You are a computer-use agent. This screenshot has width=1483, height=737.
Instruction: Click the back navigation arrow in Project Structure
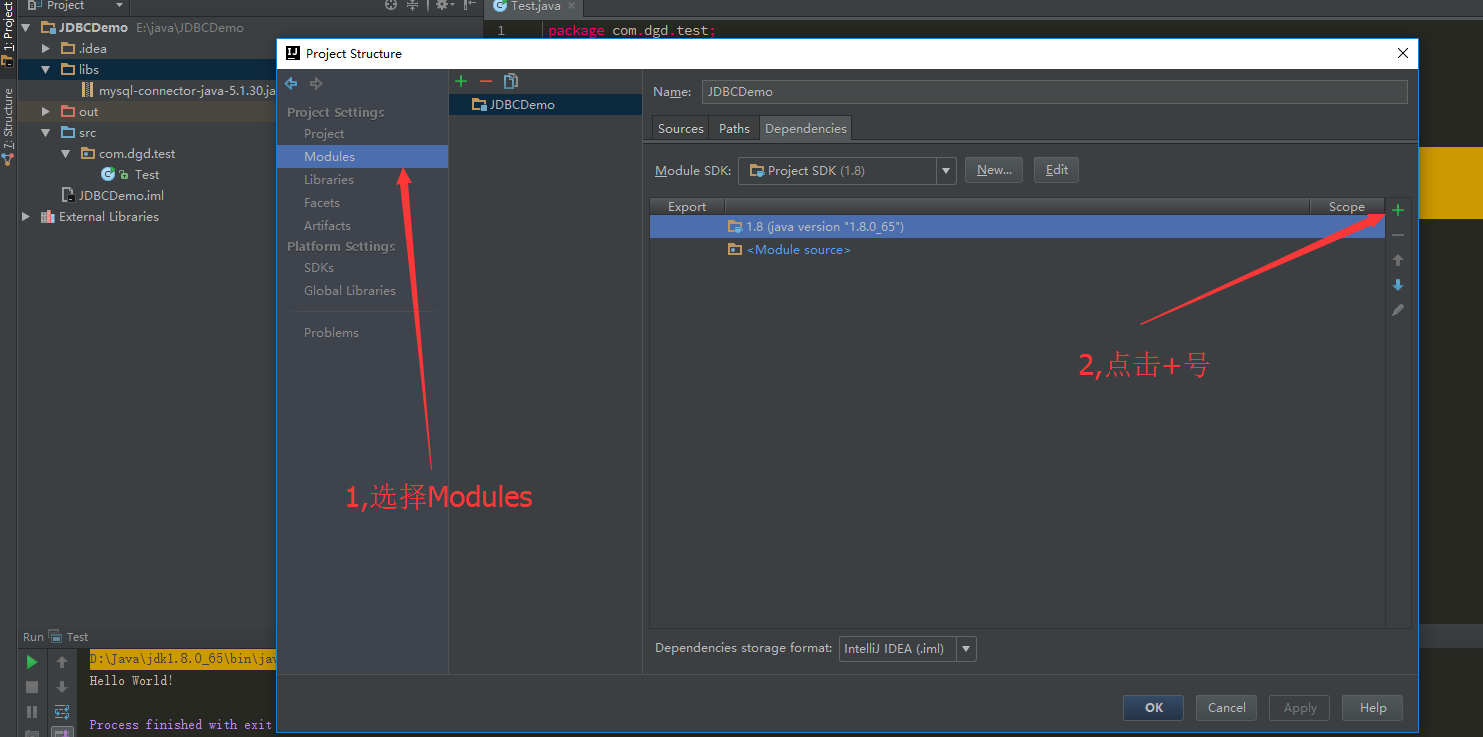289,84
